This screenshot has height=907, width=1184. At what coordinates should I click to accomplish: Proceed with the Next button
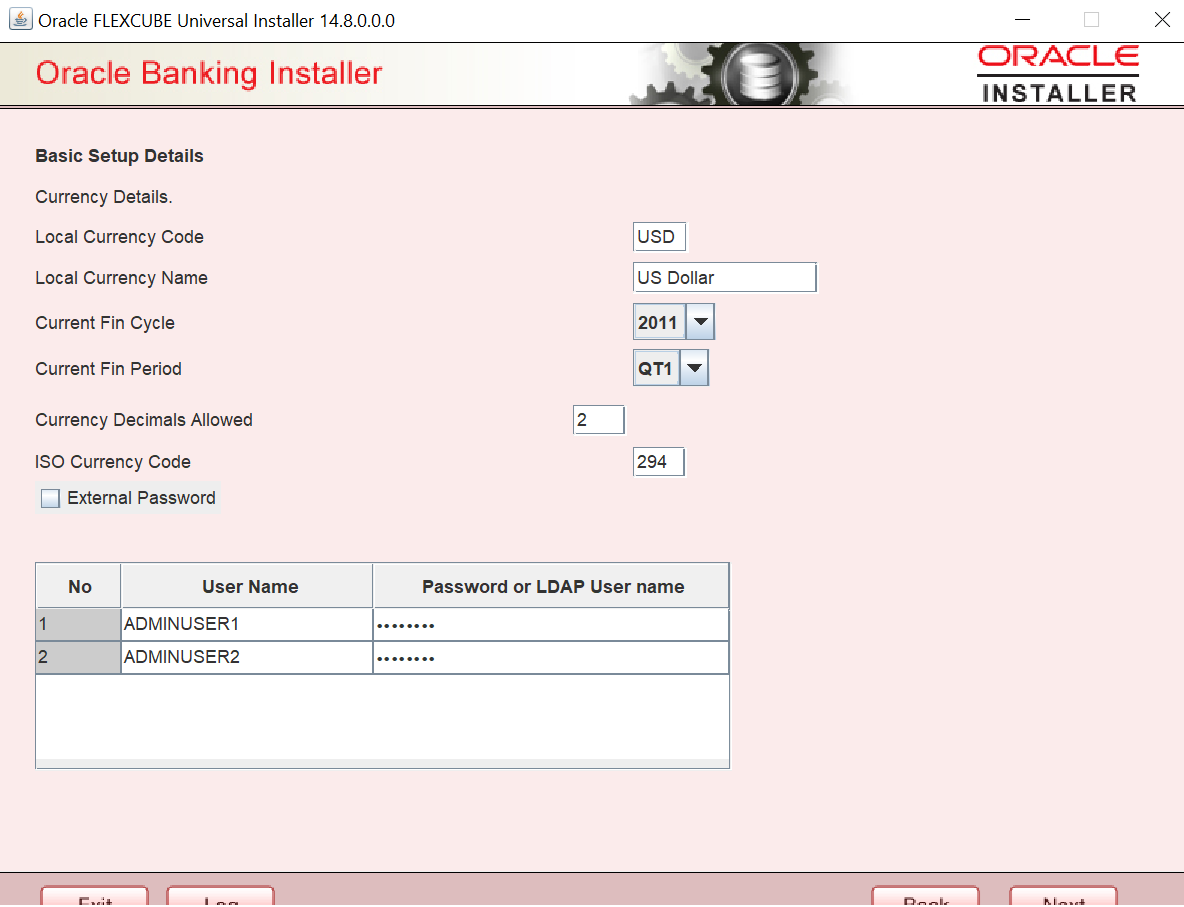click(x=1063, y=897)
